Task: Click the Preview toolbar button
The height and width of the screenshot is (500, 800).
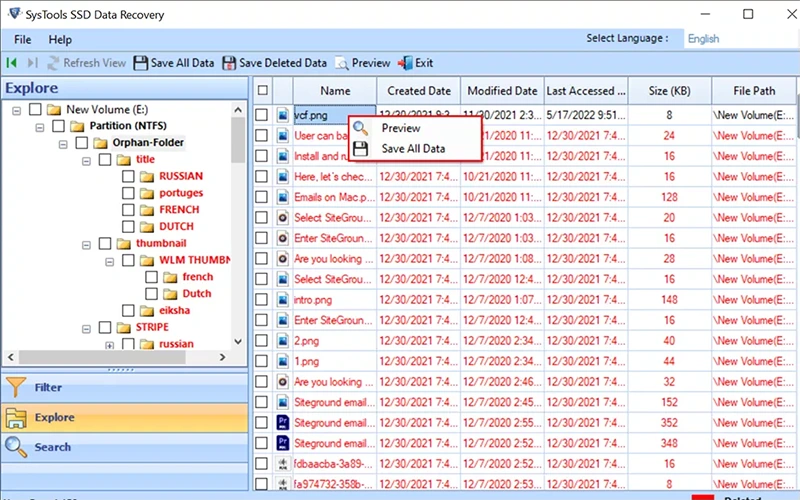Action: click(x=363, y=63)
